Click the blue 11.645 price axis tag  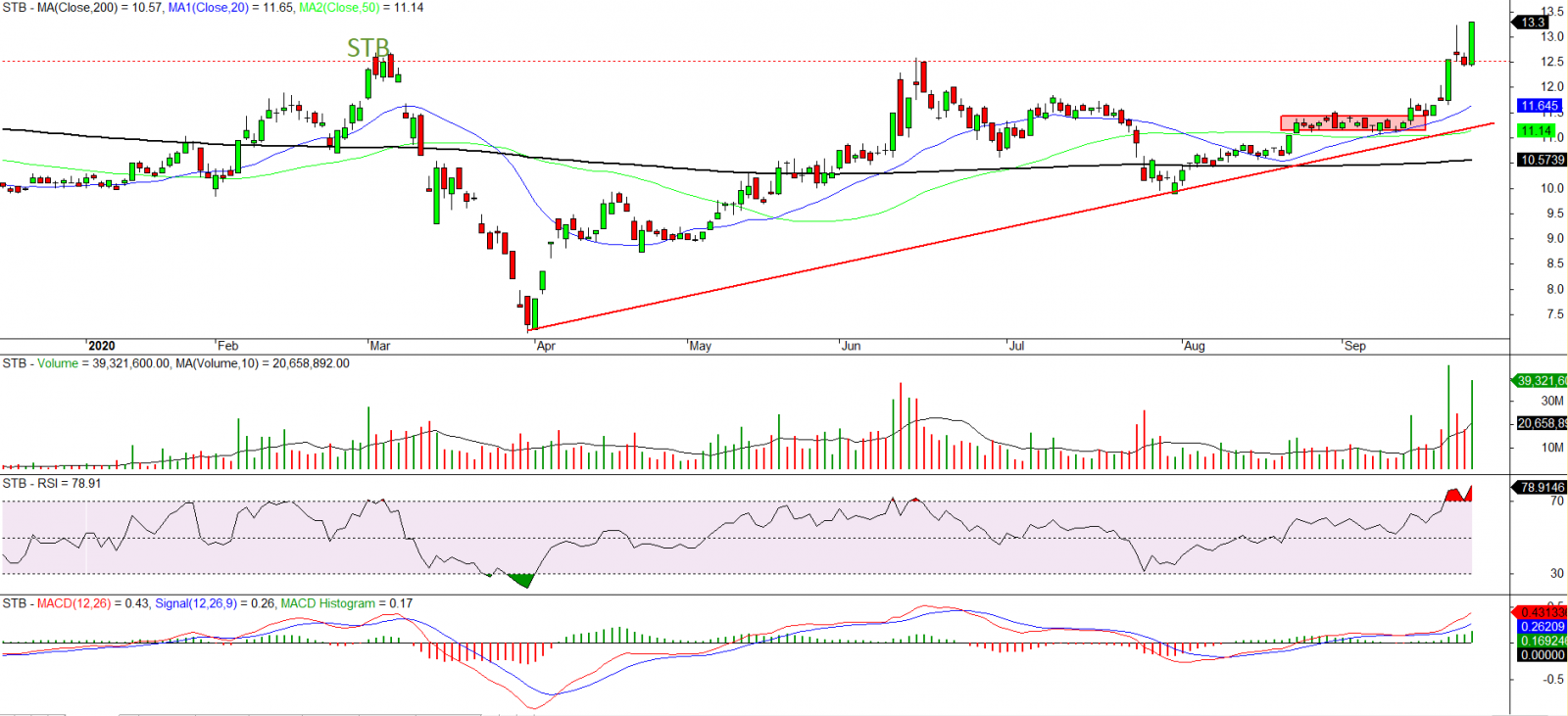[x=1540, y=106]
